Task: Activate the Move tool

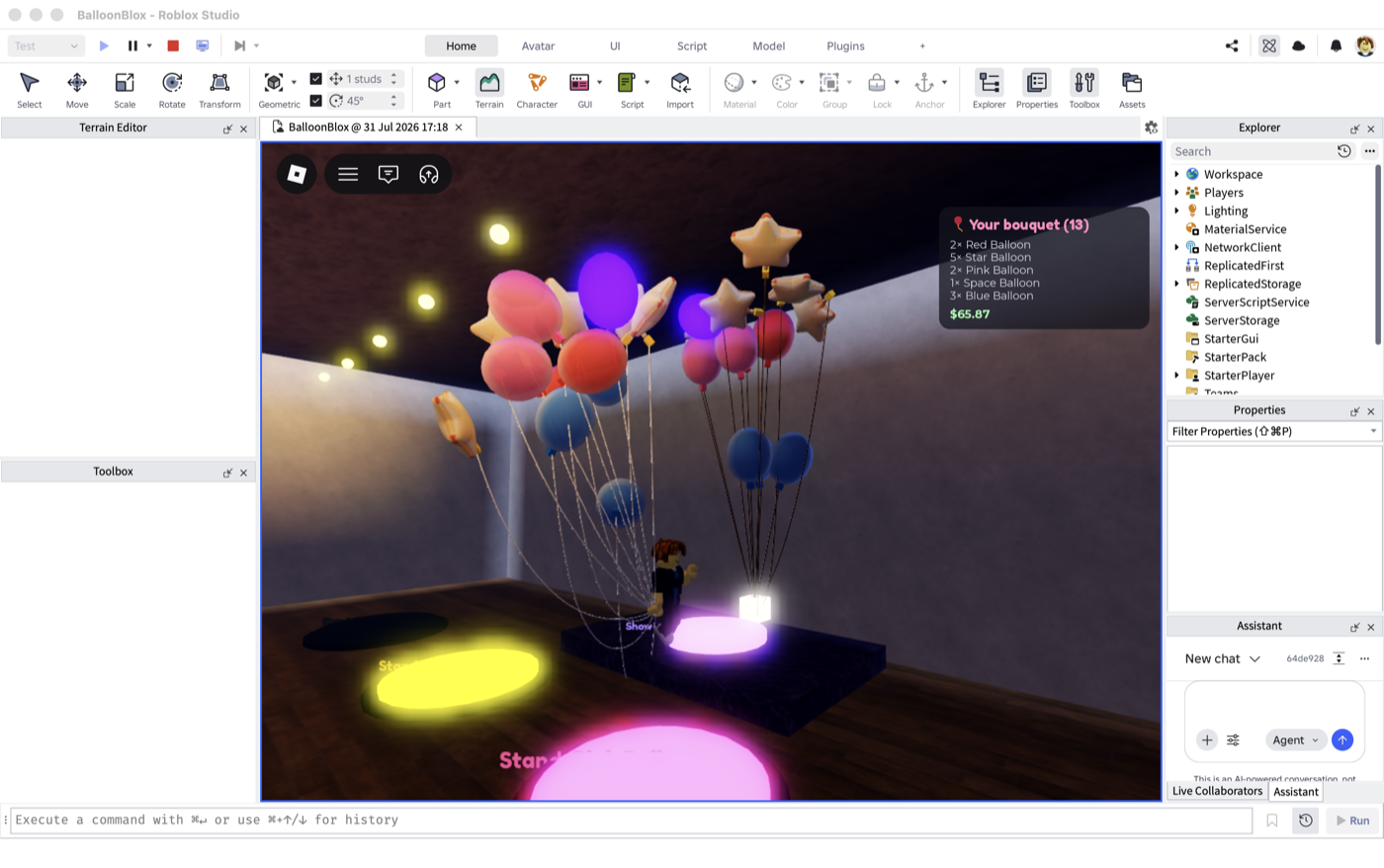Action: point(77,89)
